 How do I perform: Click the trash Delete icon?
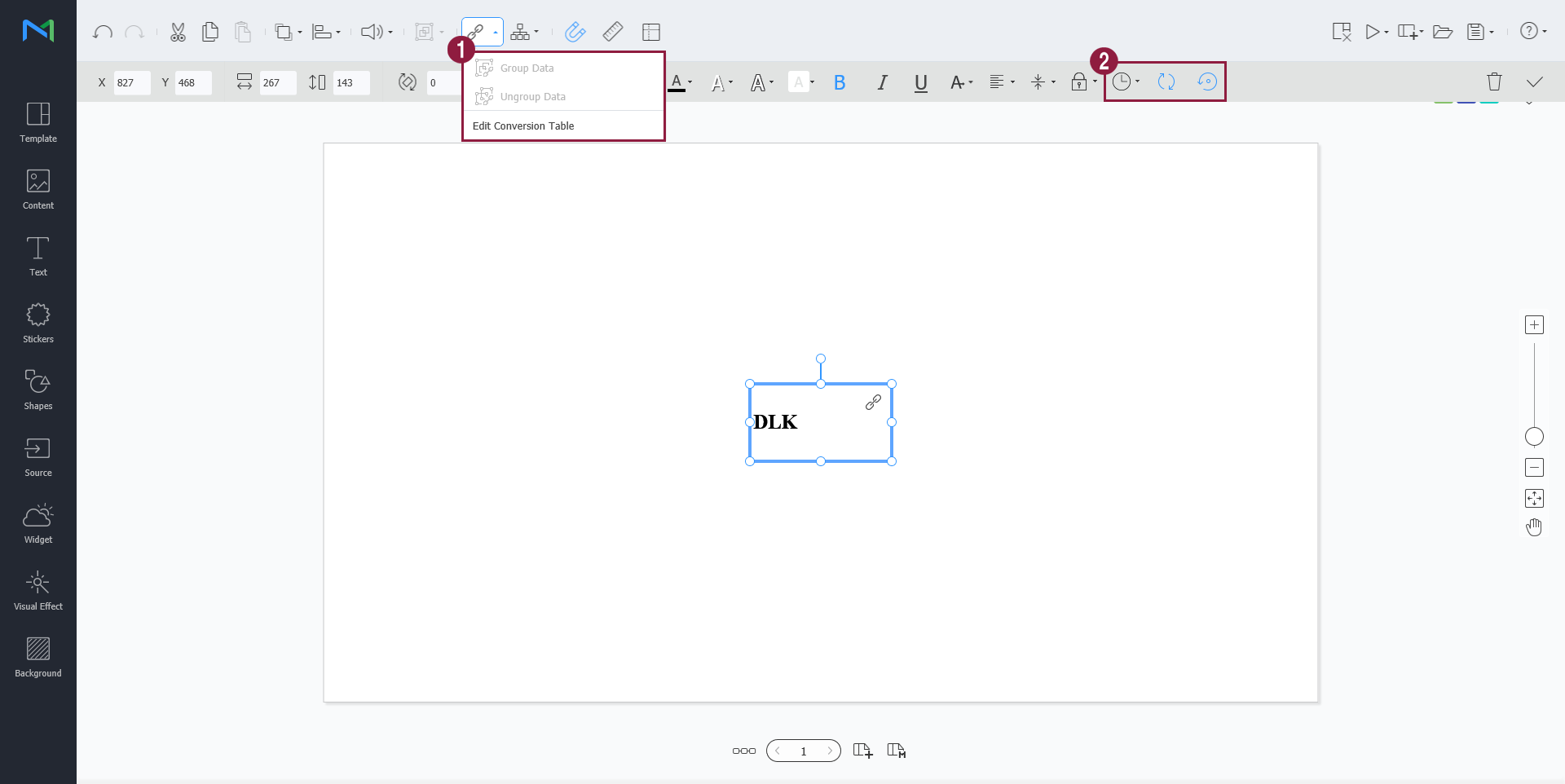point(1494,81)
